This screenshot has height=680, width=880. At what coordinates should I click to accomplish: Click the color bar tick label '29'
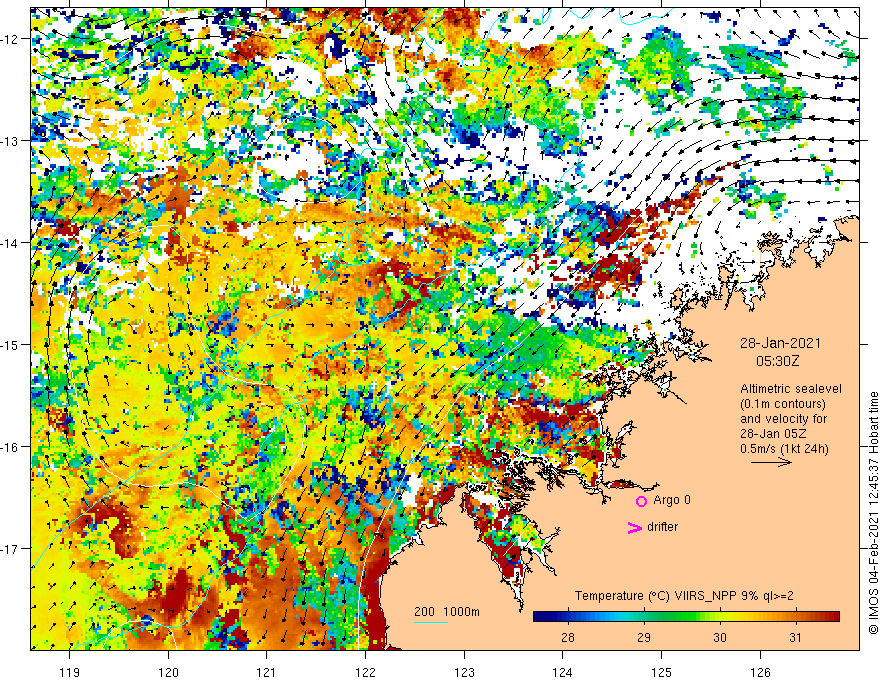[644, 637]
